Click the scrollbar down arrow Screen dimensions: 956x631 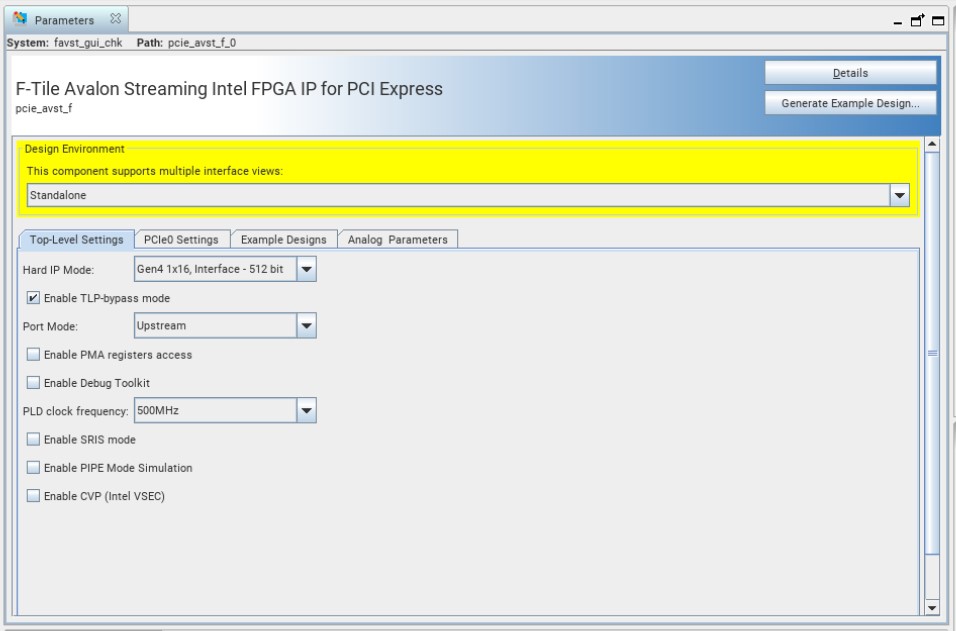click(932, 607)
